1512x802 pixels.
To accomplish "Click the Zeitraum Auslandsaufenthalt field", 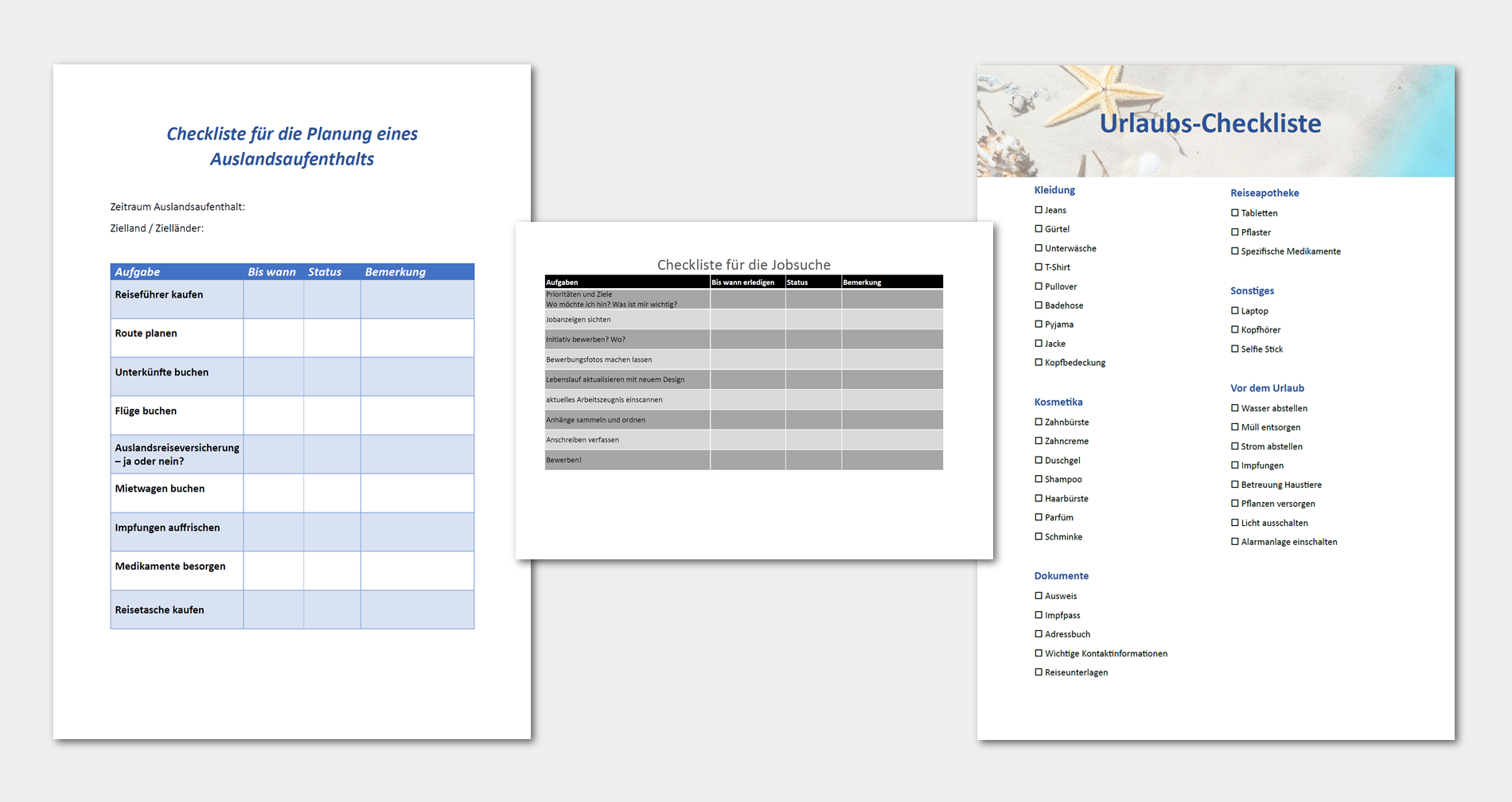I will [177, 207].
